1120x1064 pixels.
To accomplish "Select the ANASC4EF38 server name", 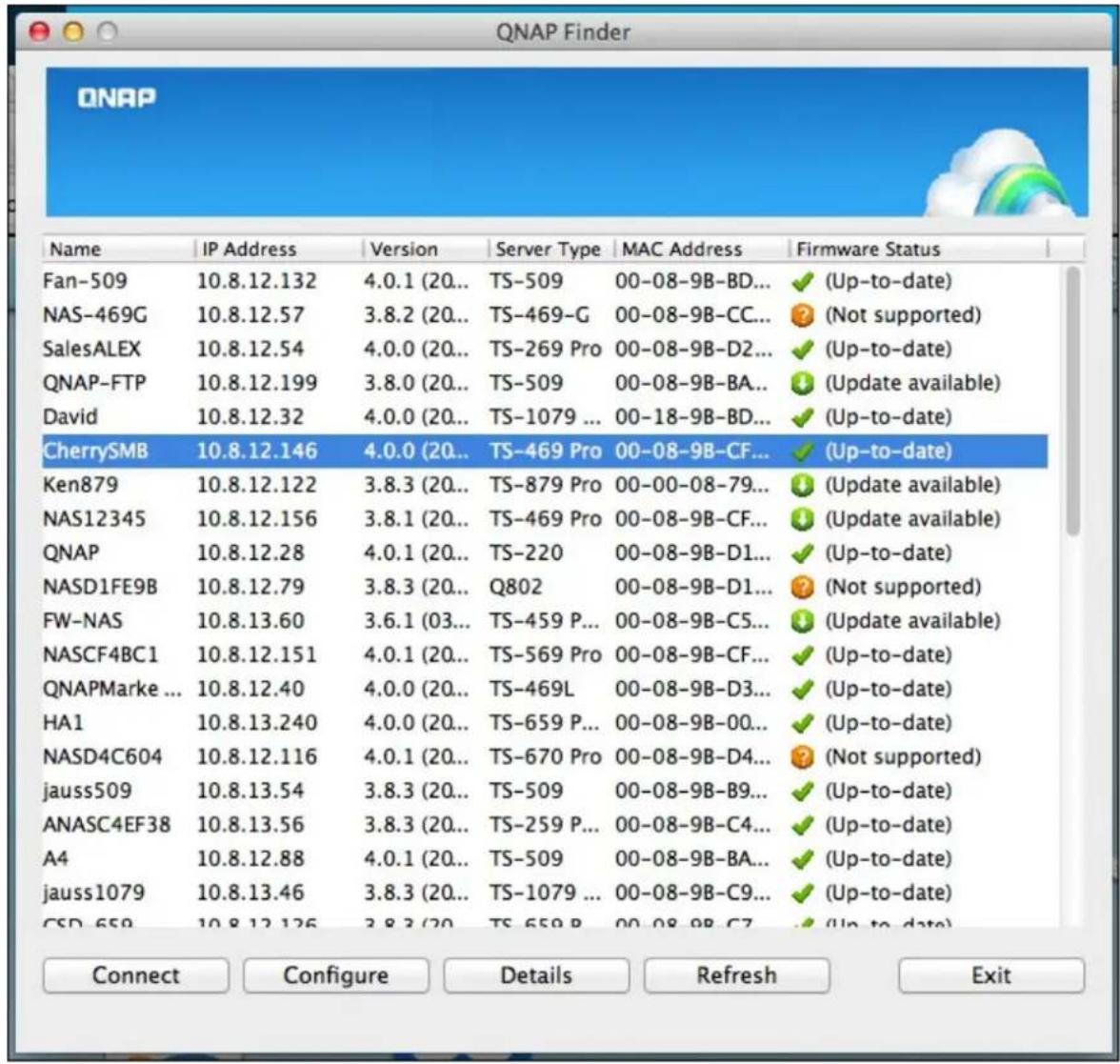I will 107,825.
